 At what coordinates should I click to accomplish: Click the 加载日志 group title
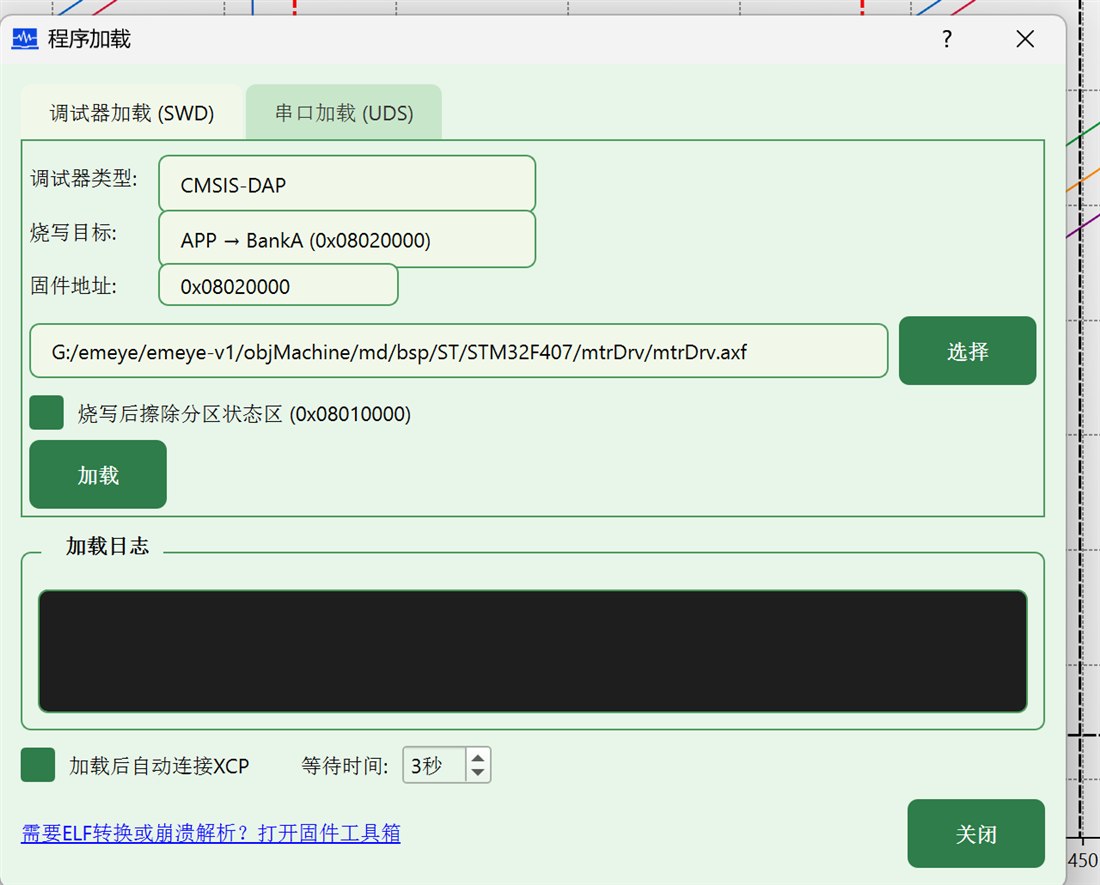(x=107, y=546)
